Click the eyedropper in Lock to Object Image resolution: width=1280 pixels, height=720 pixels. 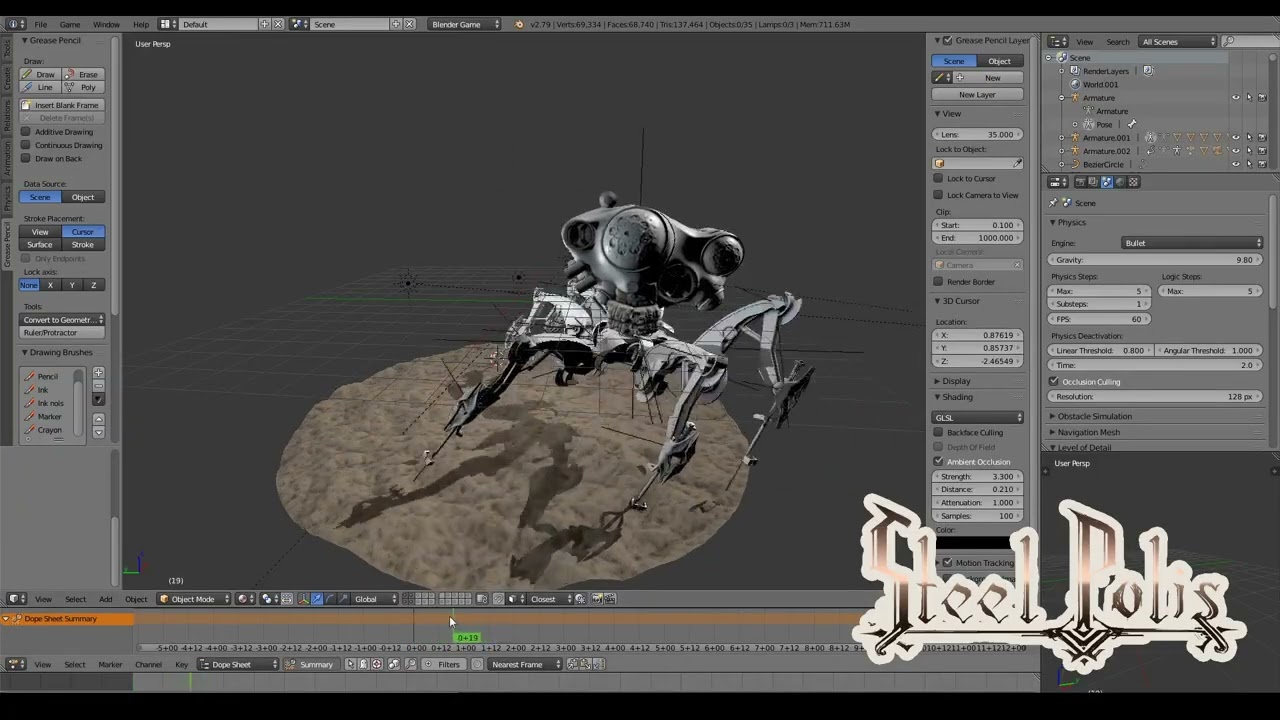1017,163
